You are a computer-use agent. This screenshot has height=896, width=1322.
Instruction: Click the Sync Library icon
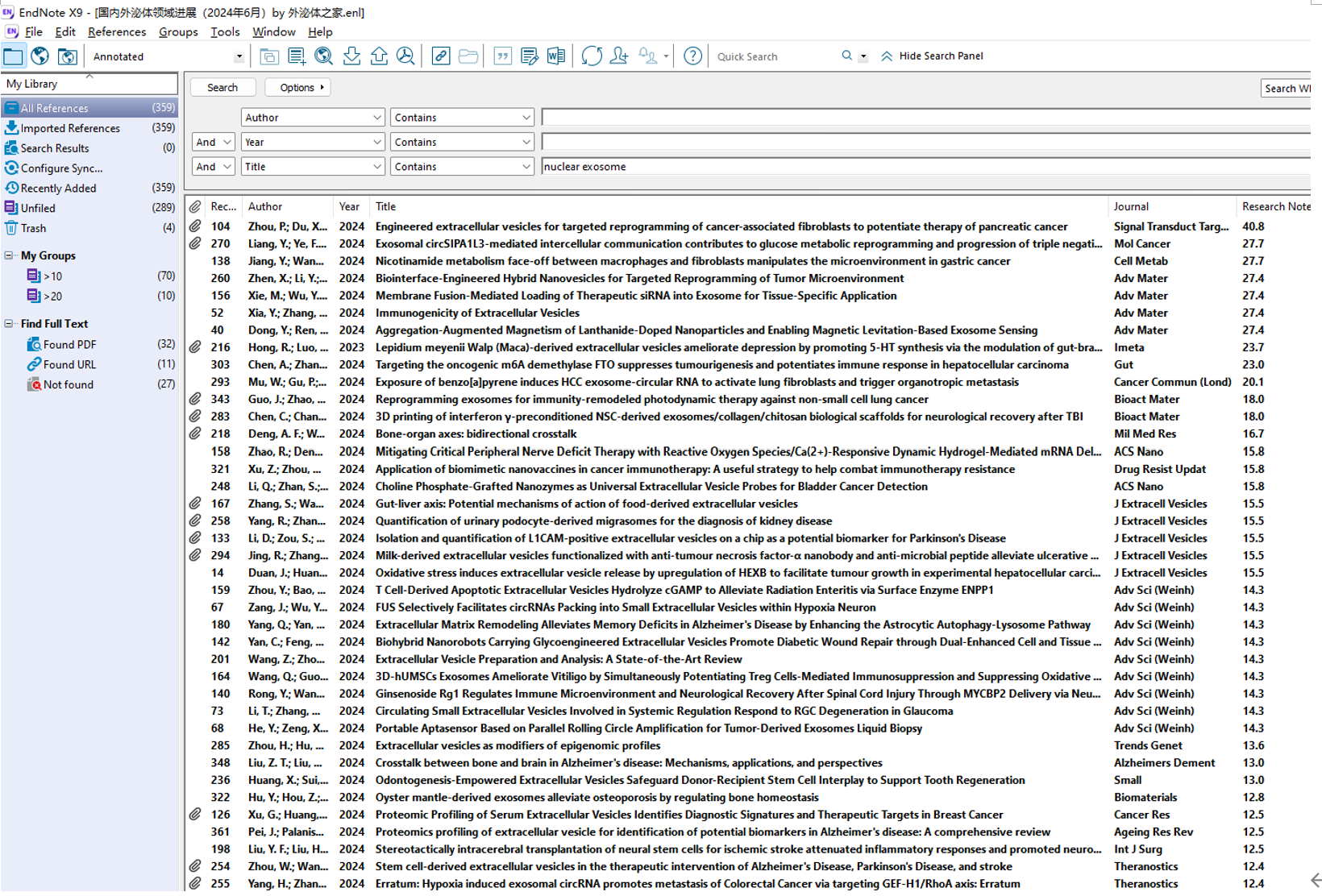pos(592,56)
